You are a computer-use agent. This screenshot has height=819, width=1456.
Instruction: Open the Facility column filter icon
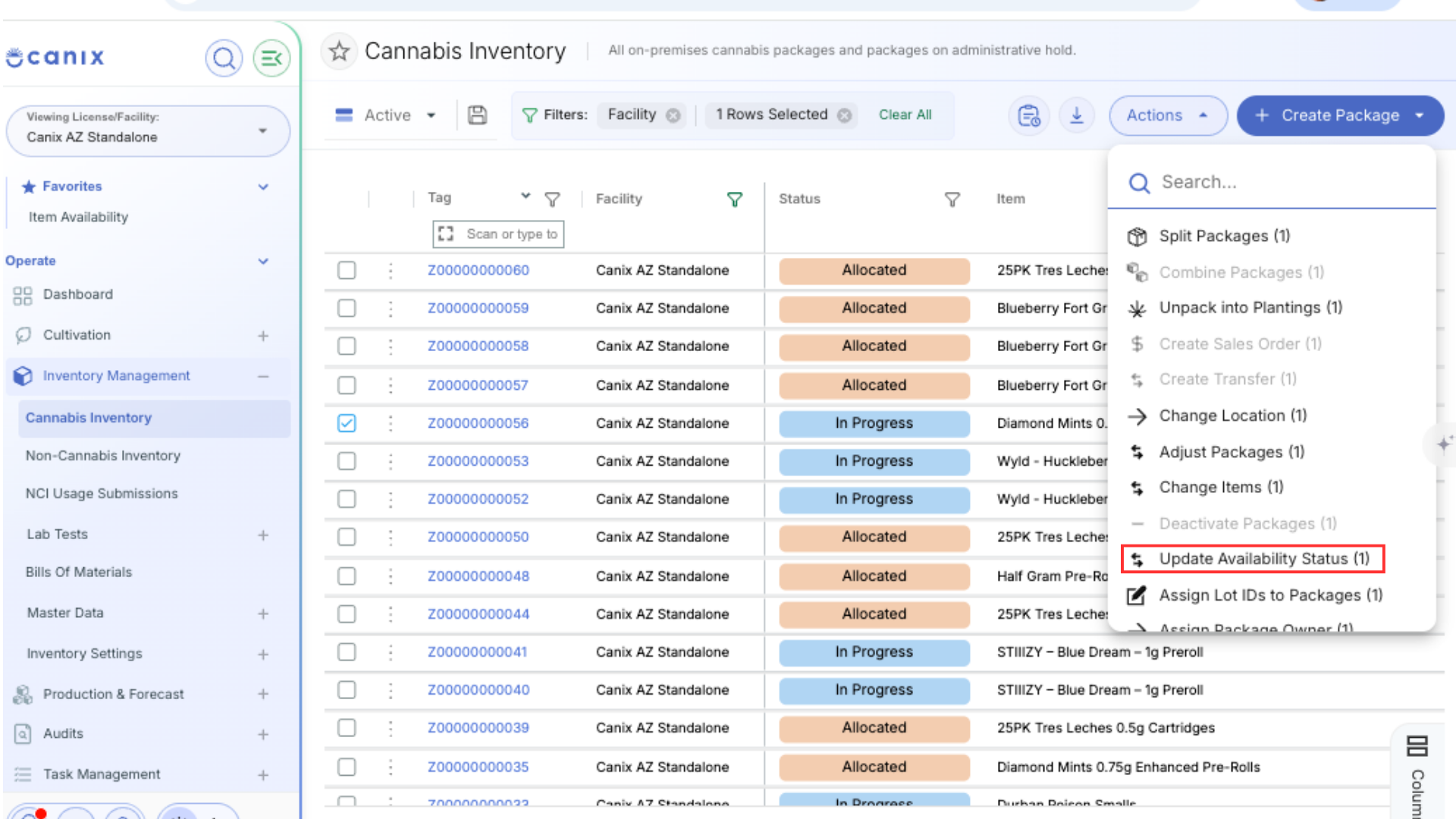(735, 199)
